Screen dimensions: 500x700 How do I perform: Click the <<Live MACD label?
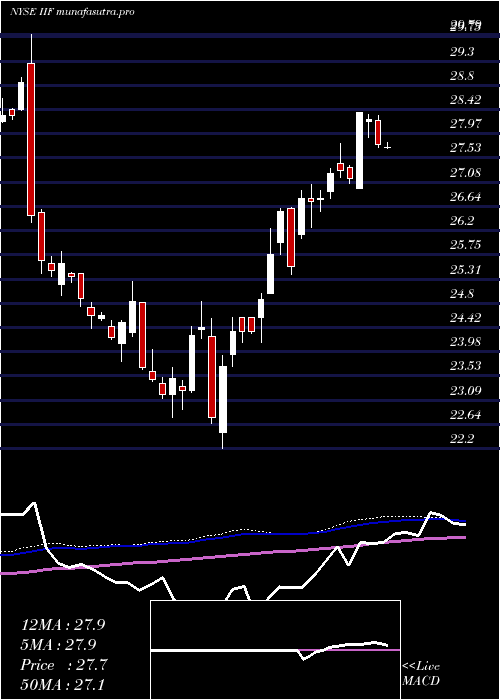tap(421, 673)
